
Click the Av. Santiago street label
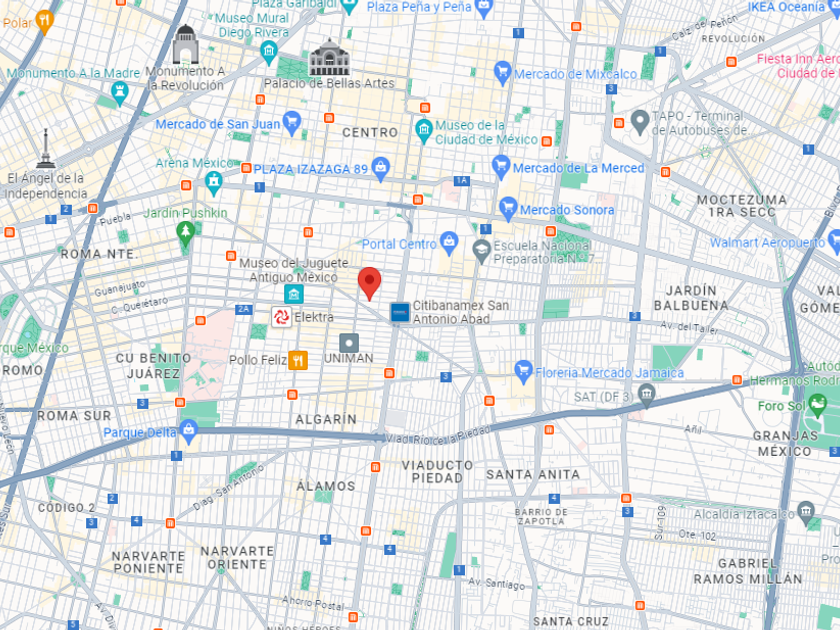pos(496,583)
